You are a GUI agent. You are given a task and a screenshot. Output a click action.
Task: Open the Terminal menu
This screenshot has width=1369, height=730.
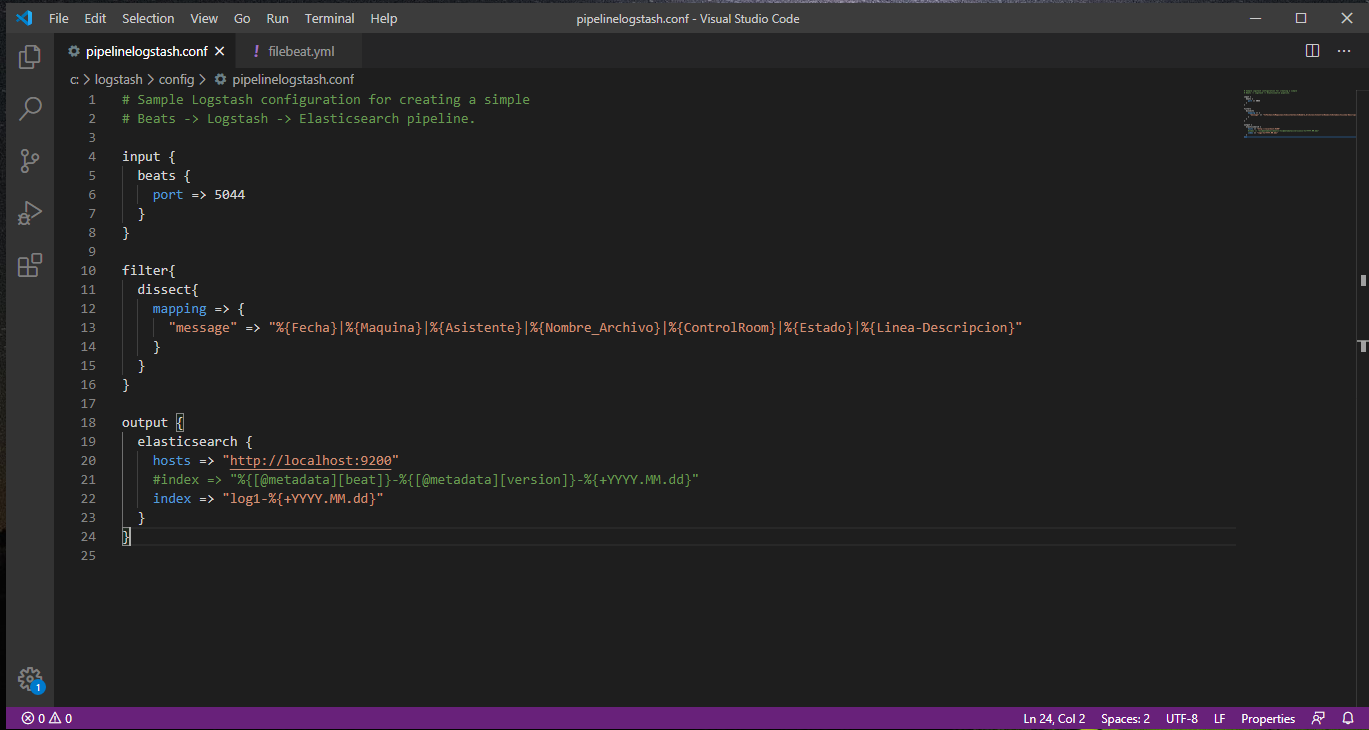click(x=329, y=18)
